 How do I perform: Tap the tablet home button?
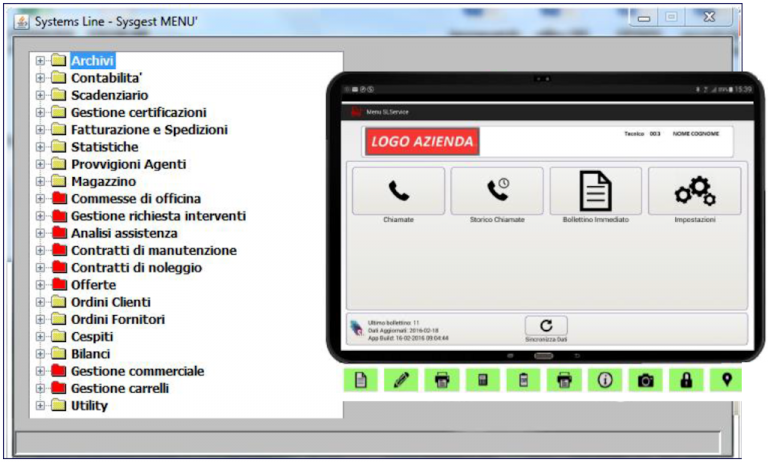tap(544, 356)
